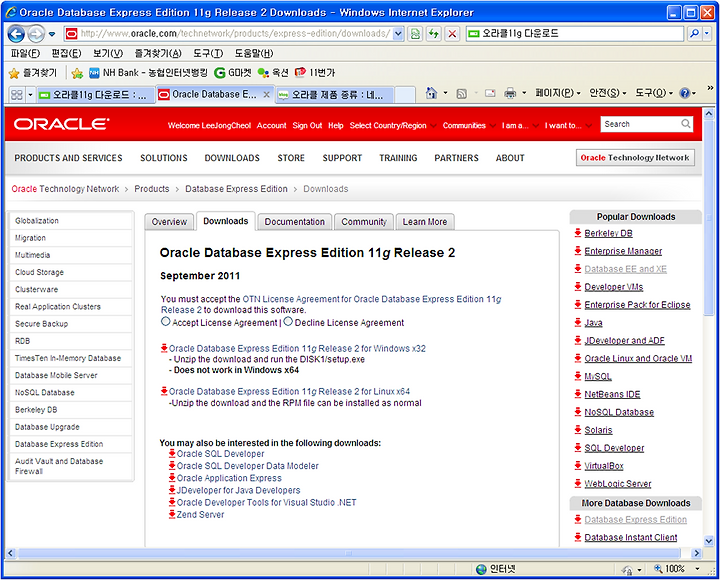Click the RSS feeds icon

[461, 94]
